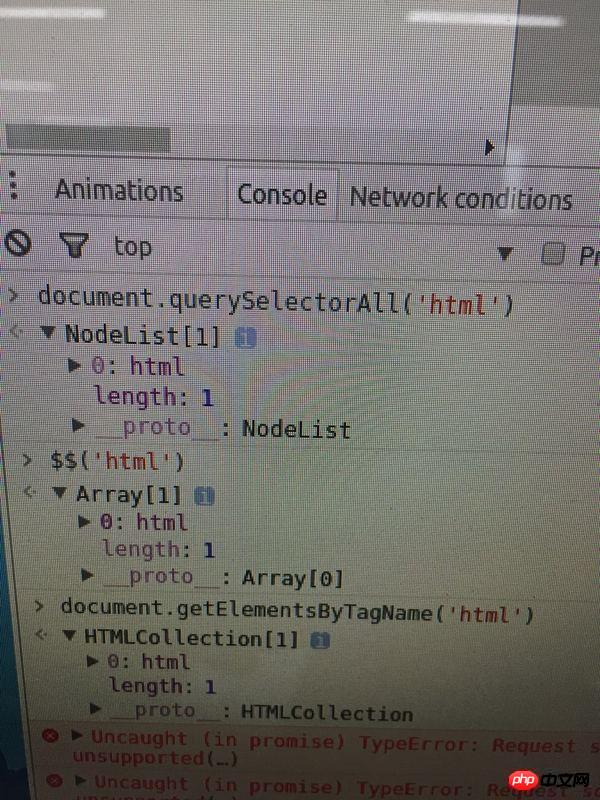The width and height of the screenshot is (600, 800).
Task: Expand the 0: html entry under HTMLCollection
Action: pyautogui.click(x=92, y=661)
